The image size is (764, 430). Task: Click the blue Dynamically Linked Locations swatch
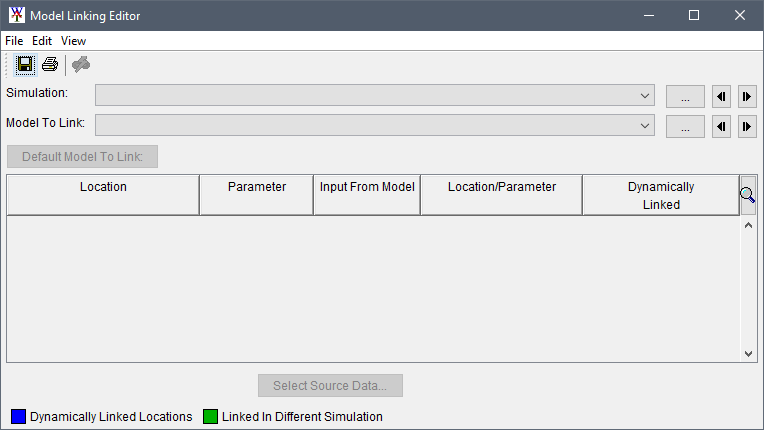(x=18, y=416)
